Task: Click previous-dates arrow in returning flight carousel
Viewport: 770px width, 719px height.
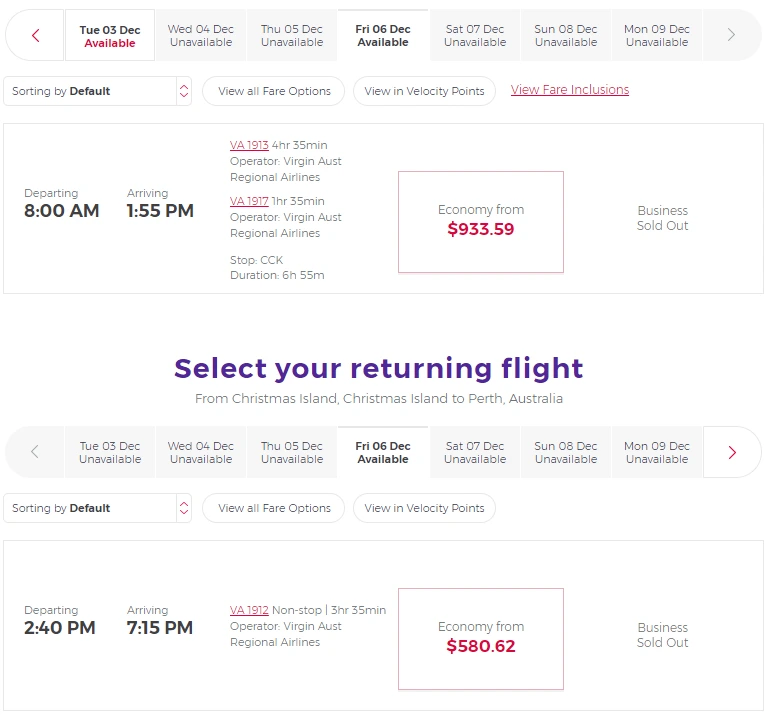Action: coord(35,452)
